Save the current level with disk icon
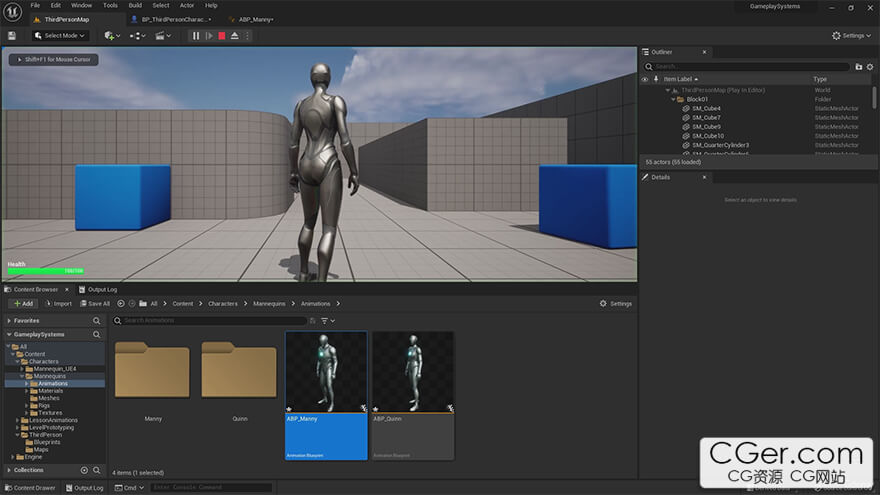The width and height of the screenshot is (880, 495). coord(11,35)
